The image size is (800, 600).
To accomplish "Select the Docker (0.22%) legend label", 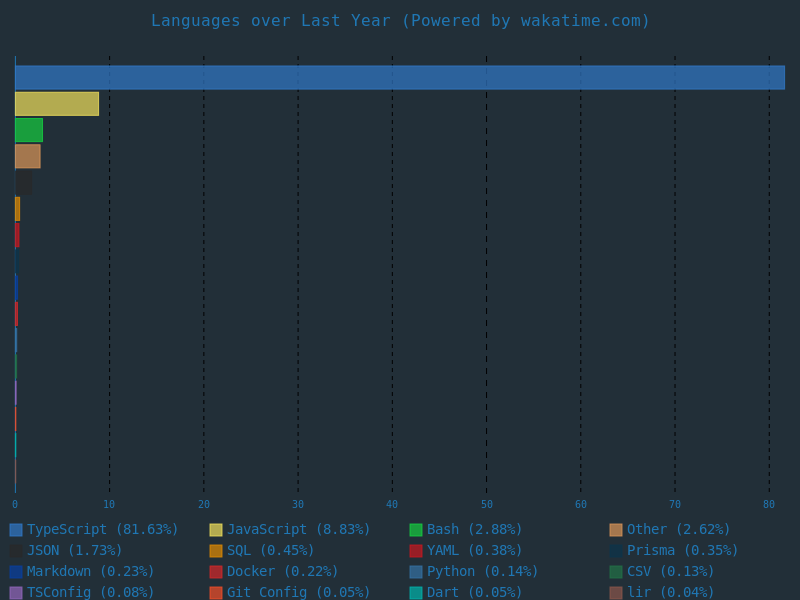I will pyautogui.click(x=282, y=572).
